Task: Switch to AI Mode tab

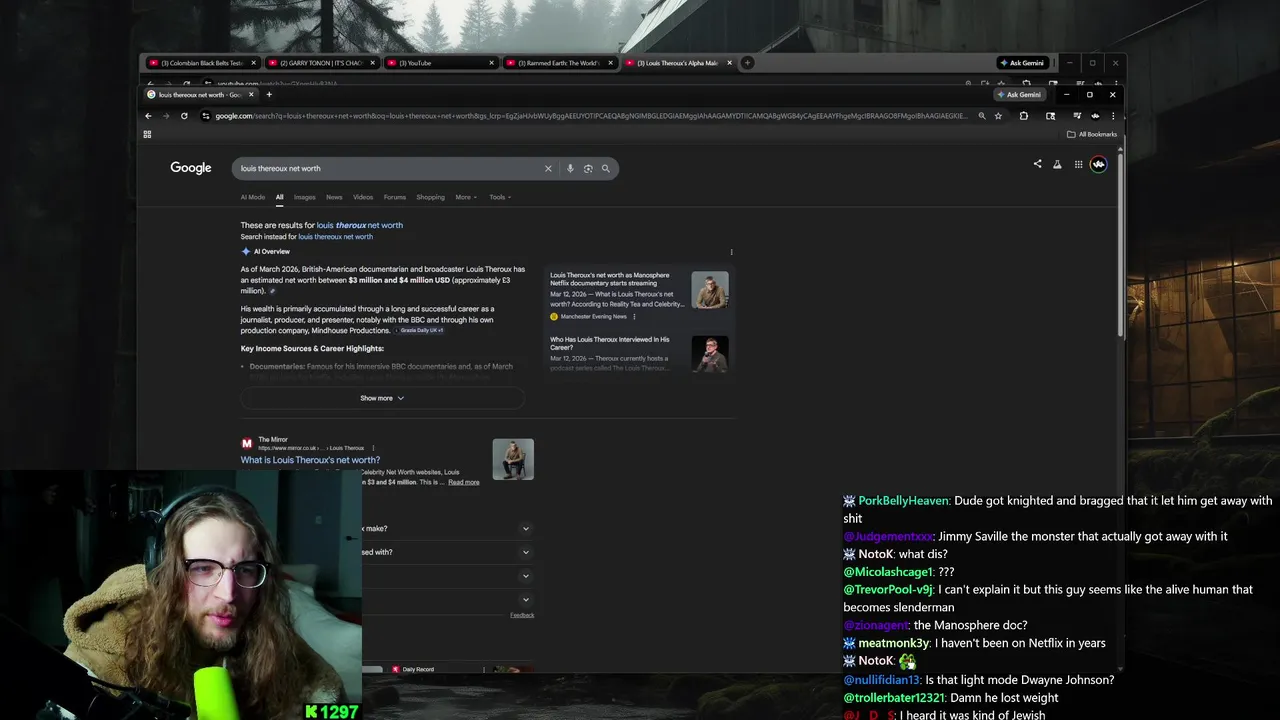Action: coord(253,197)
